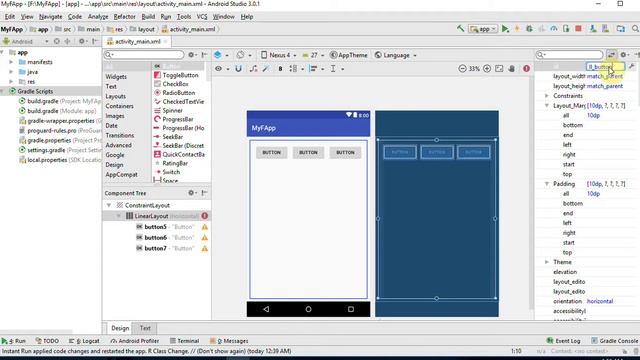
Task: Open the Palette settings gear icon
Action: [x=191, y=55]
